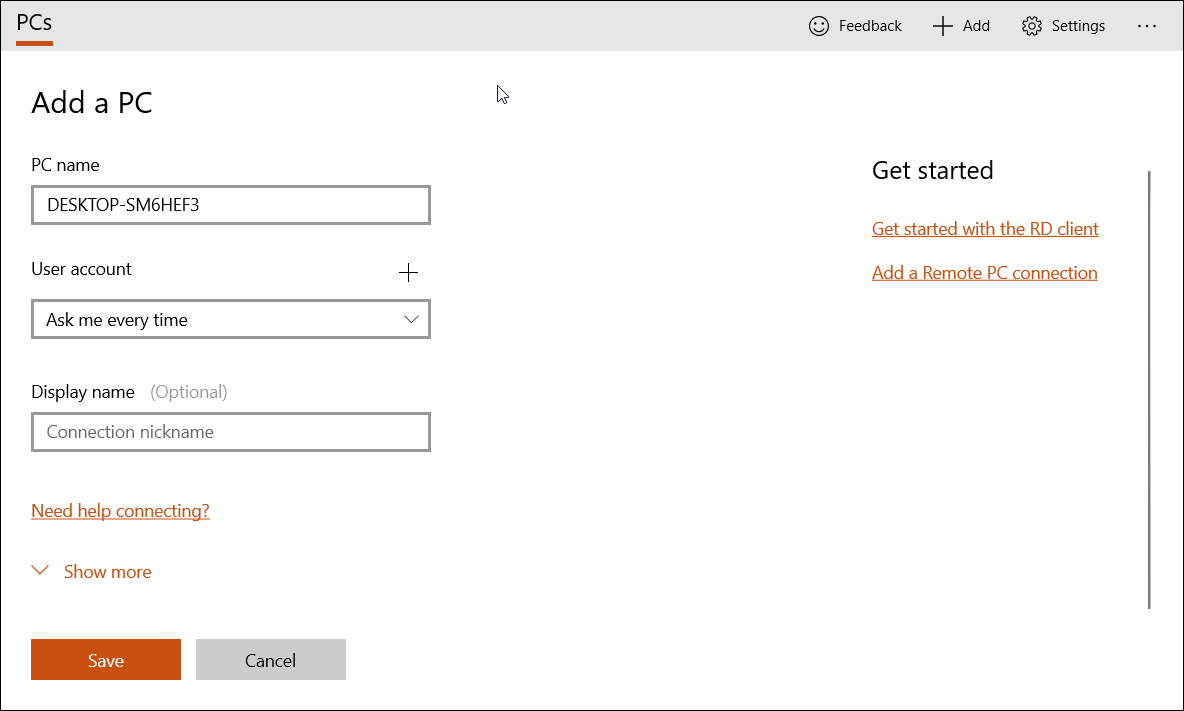Image resolution: width=1184 pixels, height=711 pixels.
Task: Open the Need help connecting? link
Action: 120,510
